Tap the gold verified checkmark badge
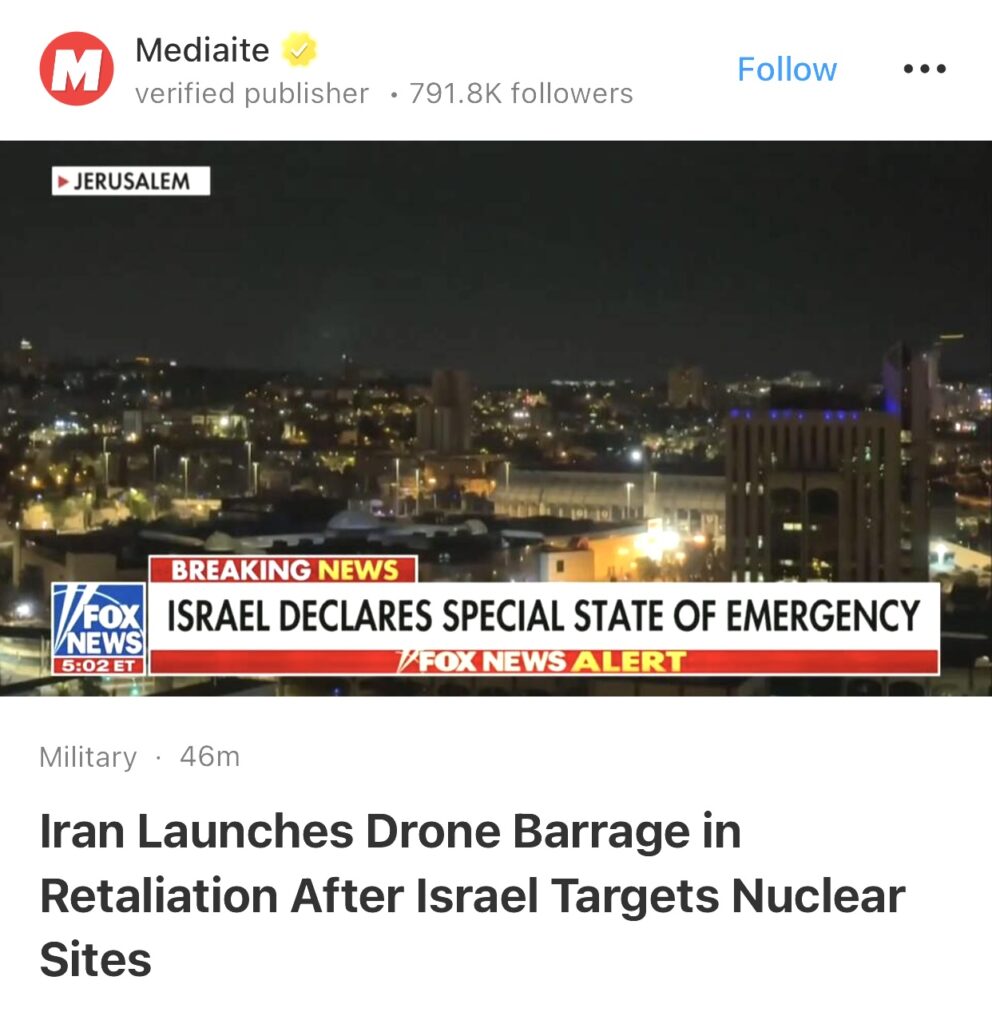Screen dimensions: 992x1024 [x=299, y=50]
